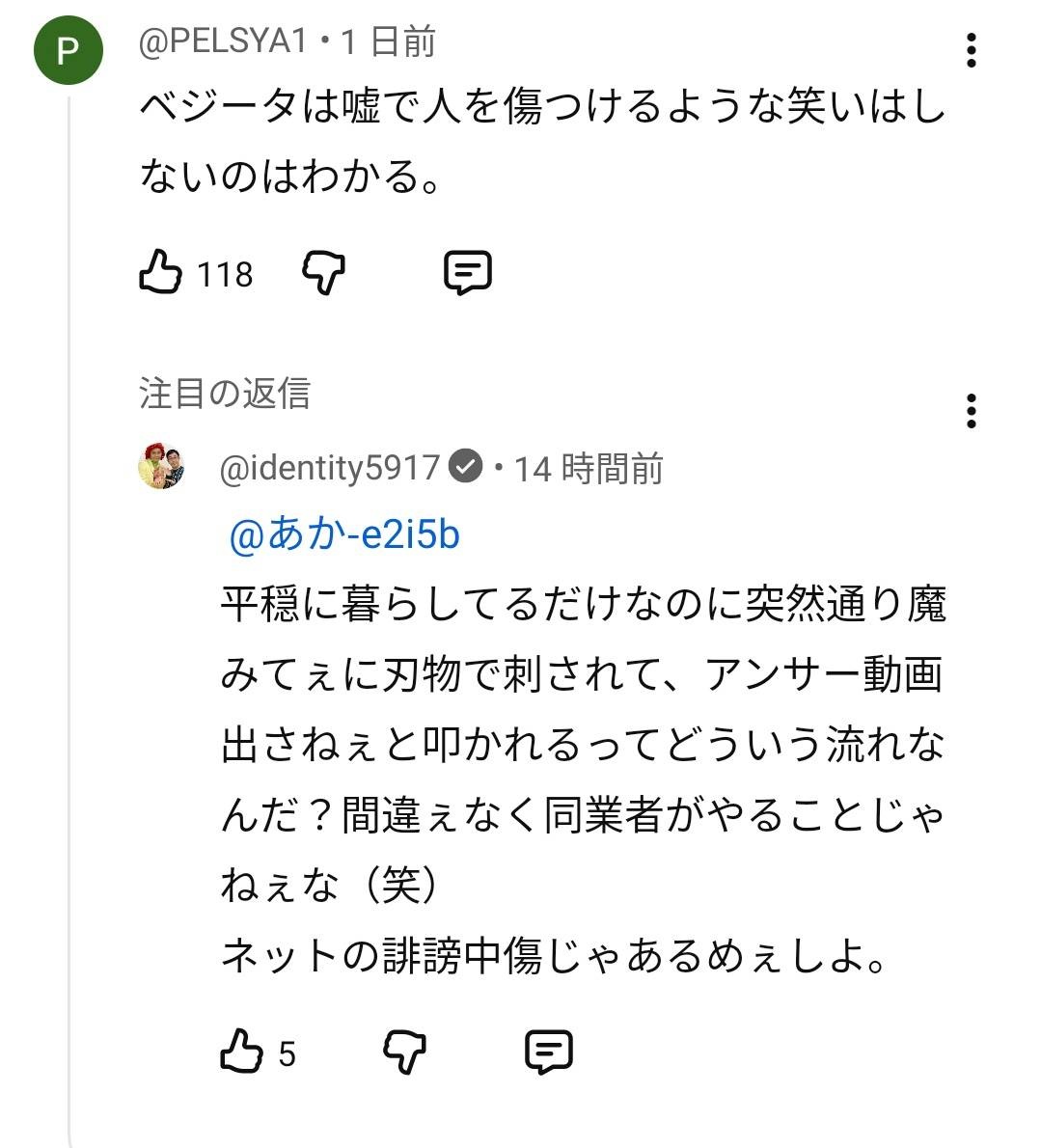This screenshot has width=1041, height=1148.
Task: Dislike the reply from @identity5917
Action: 405,1052
